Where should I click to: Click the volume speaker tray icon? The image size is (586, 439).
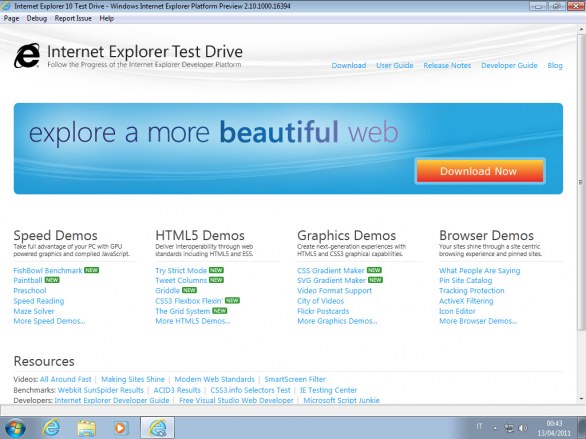point(523,428)
